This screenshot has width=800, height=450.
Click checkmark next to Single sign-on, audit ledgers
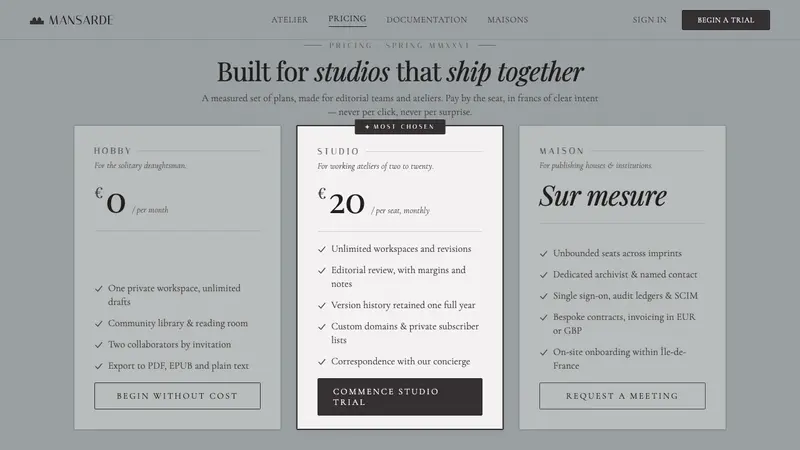tap(543, 296)
